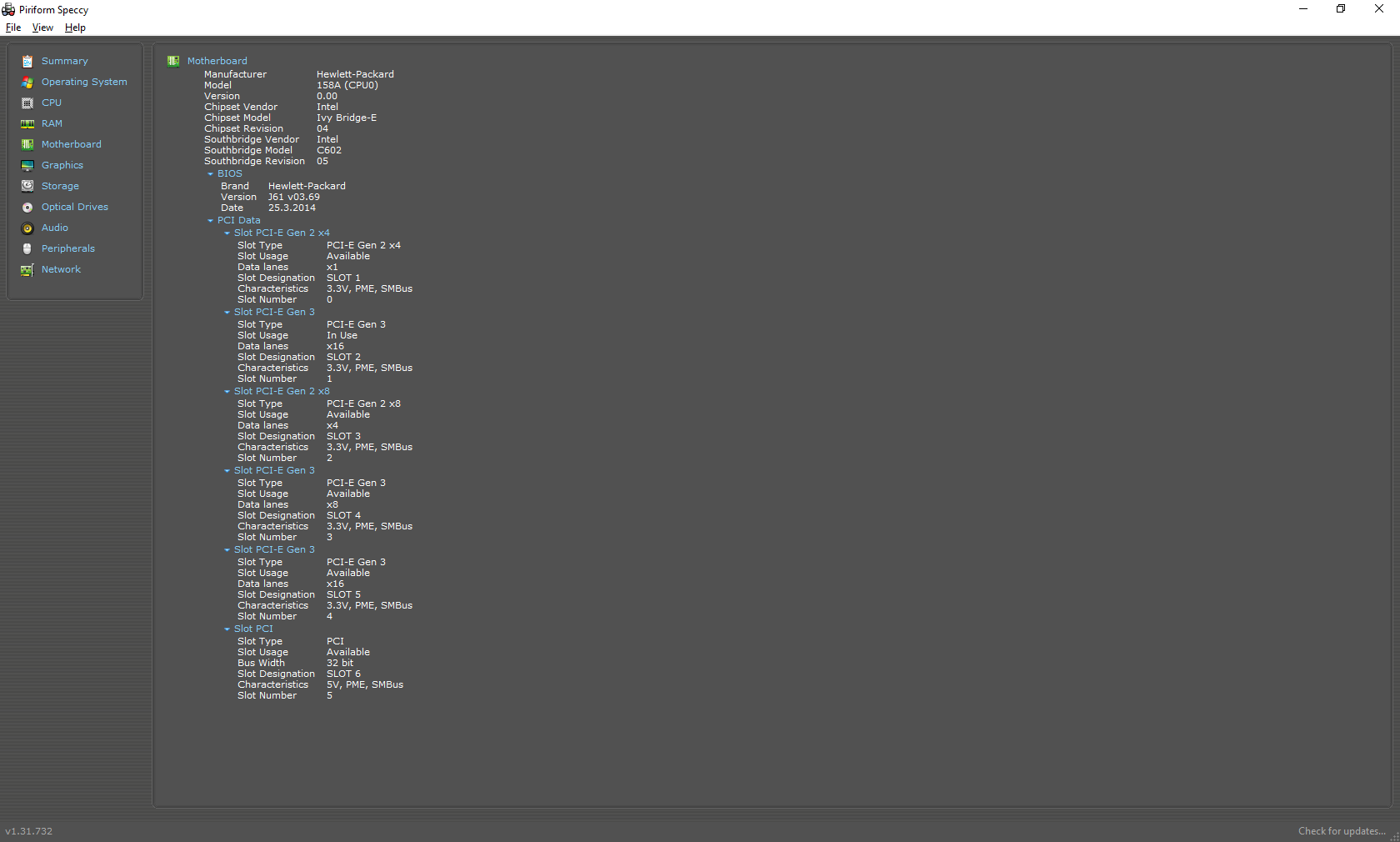Select the model value 158A (CPU0)
Viewport: 1400px width, 842px height.
pos(347,85)
